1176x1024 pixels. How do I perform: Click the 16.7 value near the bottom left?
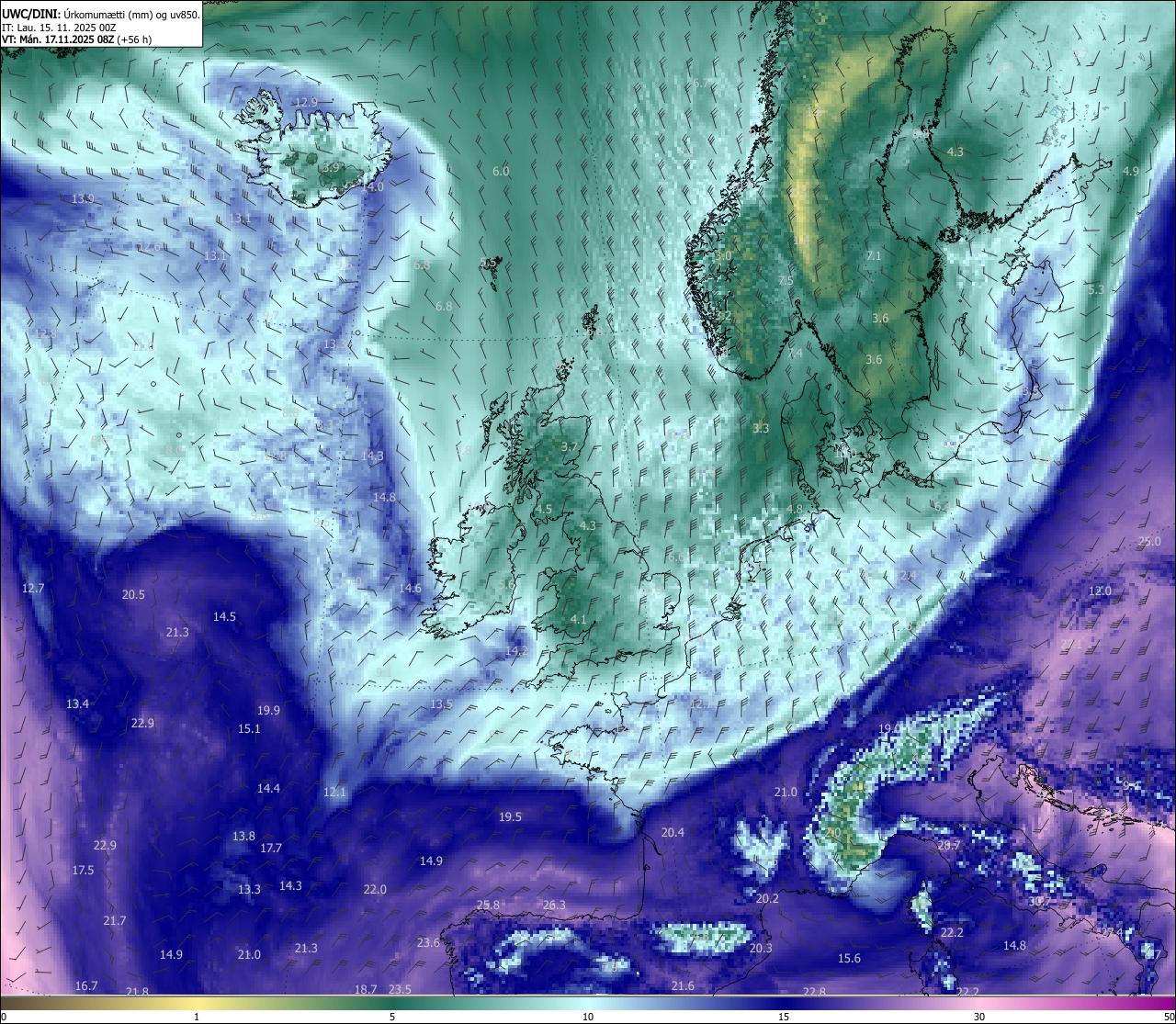86,986
